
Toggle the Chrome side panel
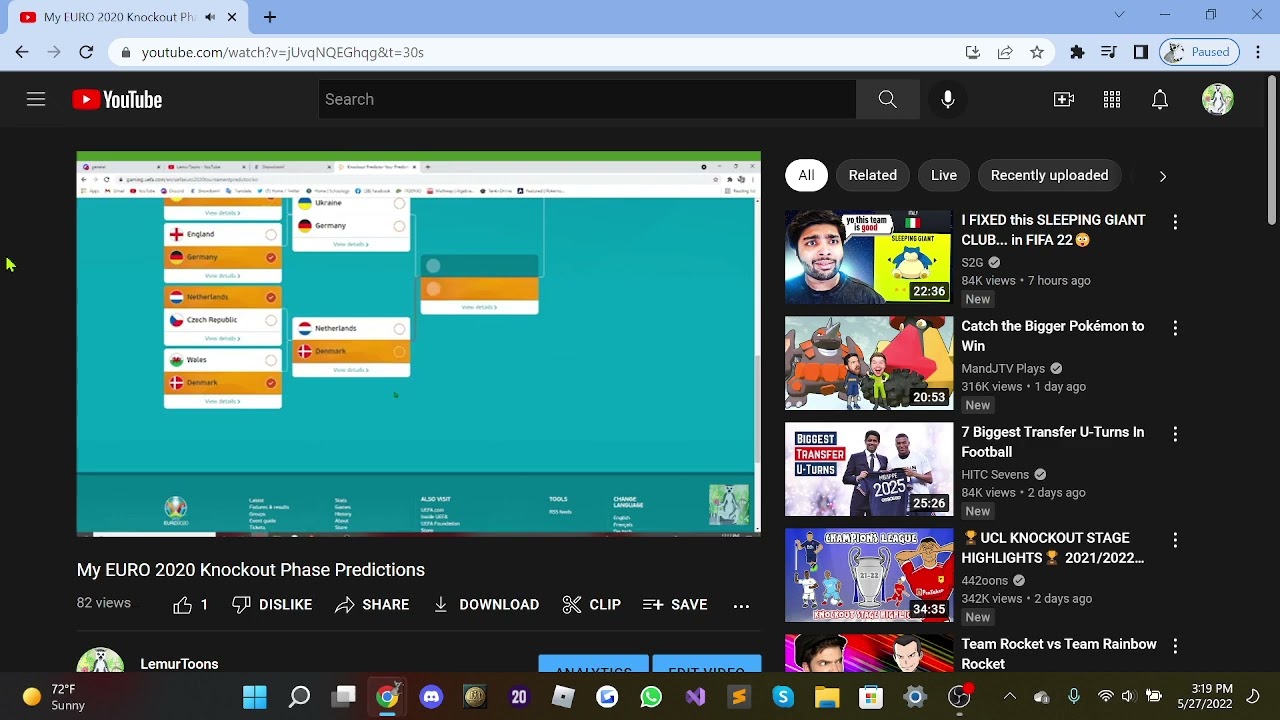(x=1141, y=52)
